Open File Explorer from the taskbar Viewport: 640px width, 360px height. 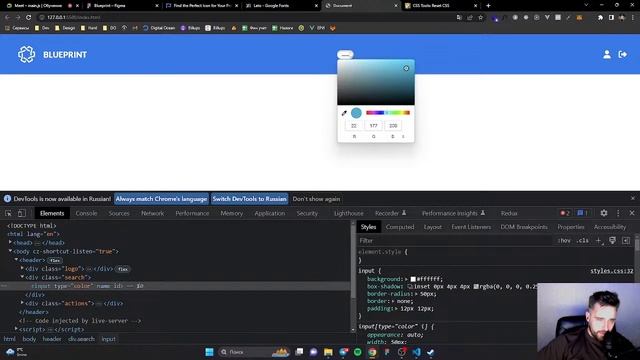(328, 352)
